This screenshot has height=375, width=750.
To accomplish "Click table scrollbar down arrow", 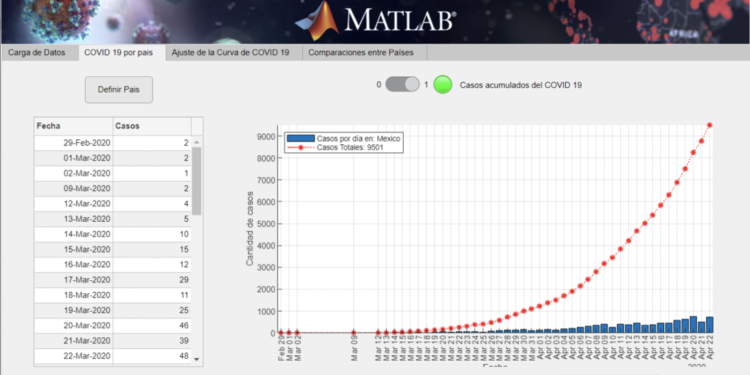I will tap(196, 359).
